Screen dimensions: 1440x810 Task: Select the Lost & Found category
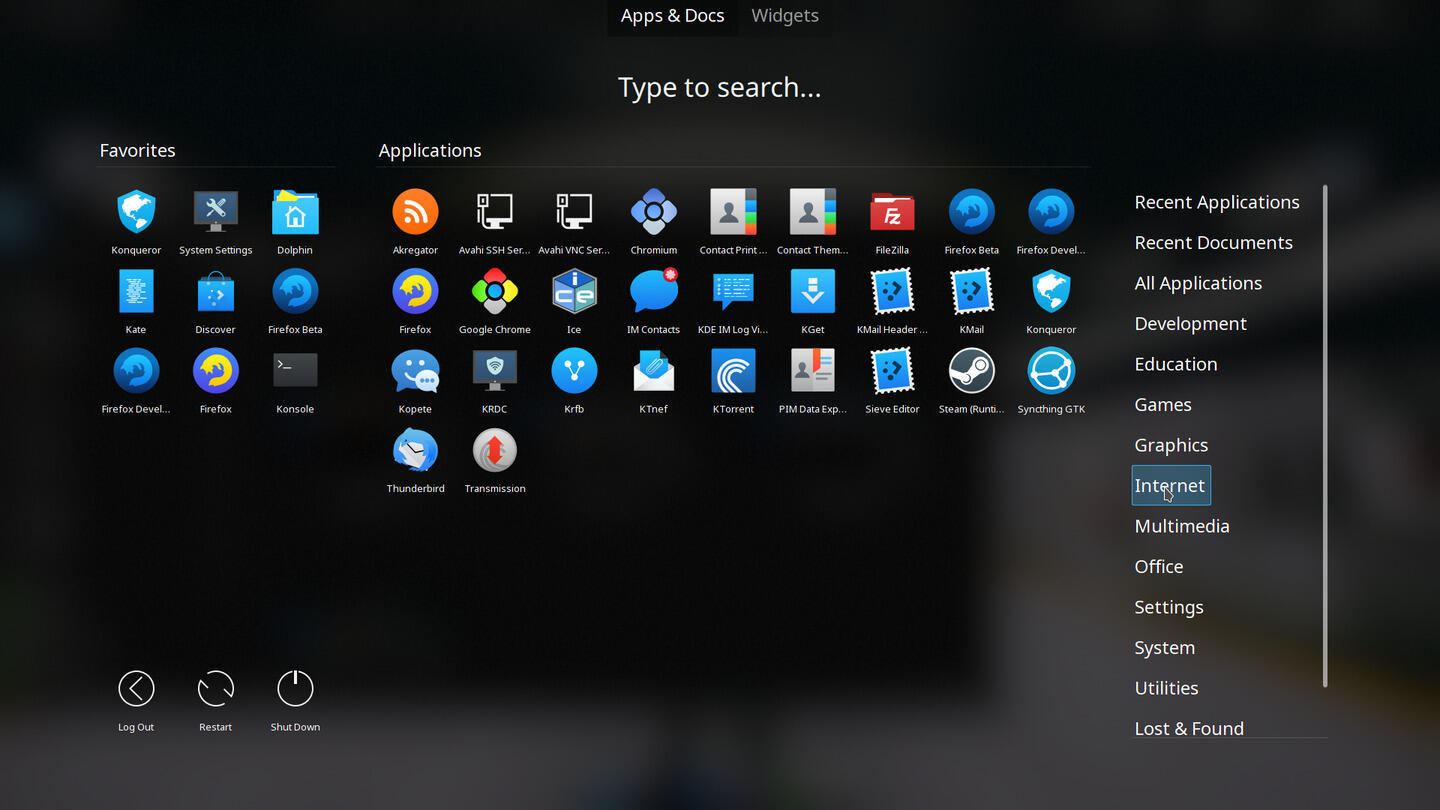coord(1189,728)
